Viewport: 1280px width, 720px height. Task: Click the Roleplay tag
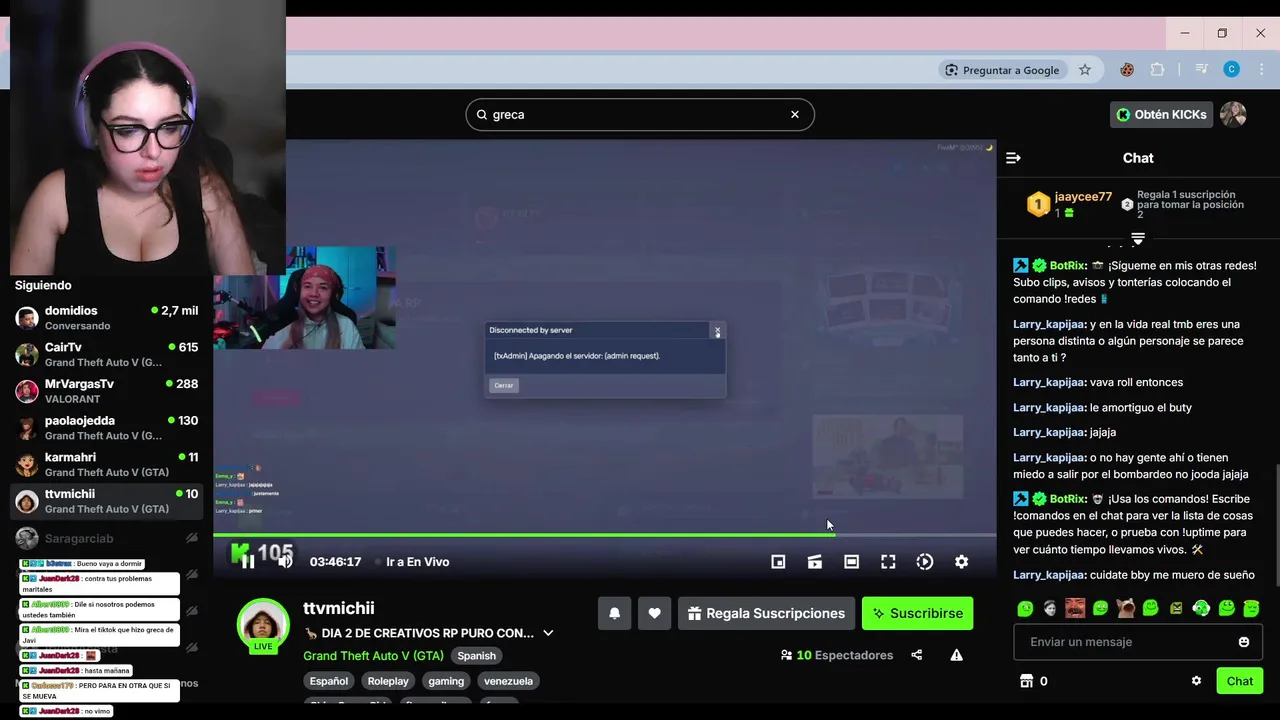point(388,681)
